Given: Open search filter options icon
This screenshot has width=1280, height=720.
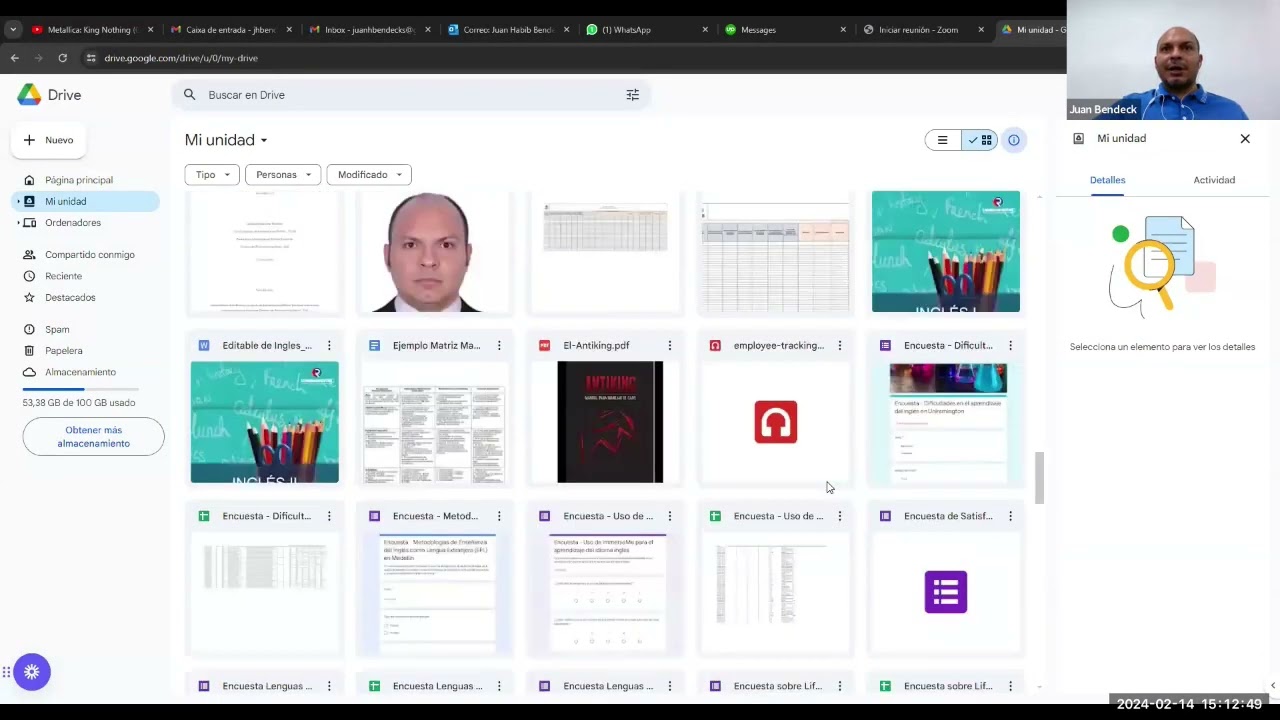Looking at the screenshot, I should tap(632, 95).
